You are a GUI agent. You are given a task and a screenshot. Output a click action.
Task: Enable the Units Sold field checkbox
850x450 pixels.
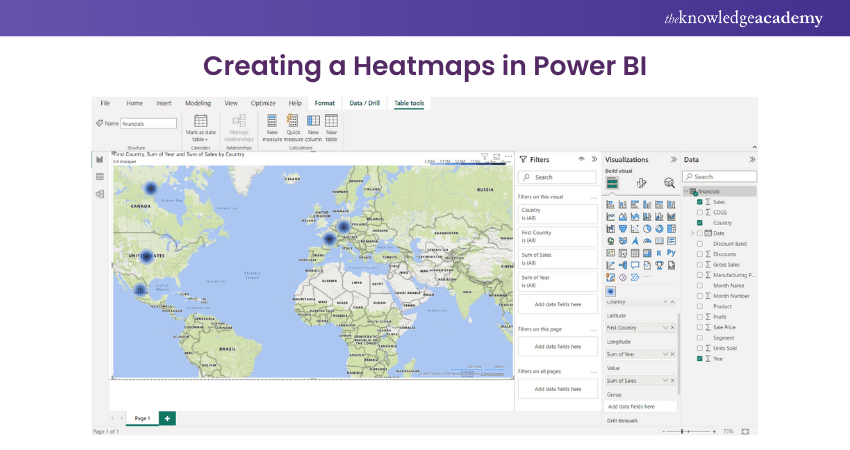(x=699, y=348)
